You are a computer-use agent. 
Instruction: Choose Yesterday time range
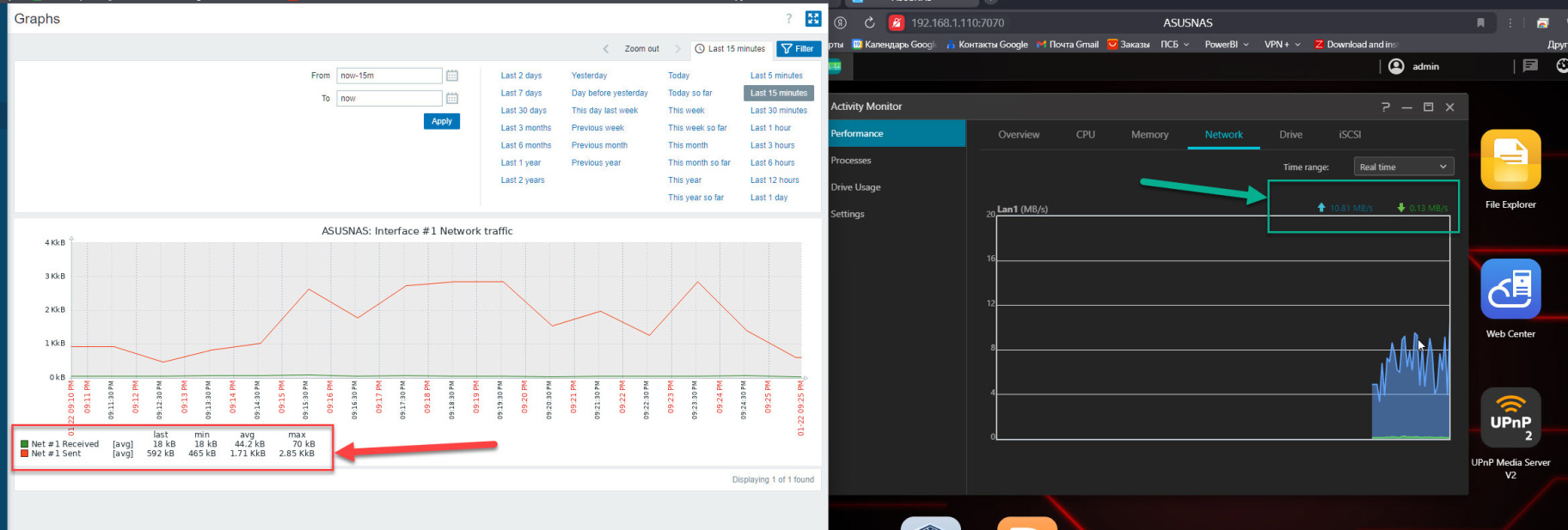[589, 76]
